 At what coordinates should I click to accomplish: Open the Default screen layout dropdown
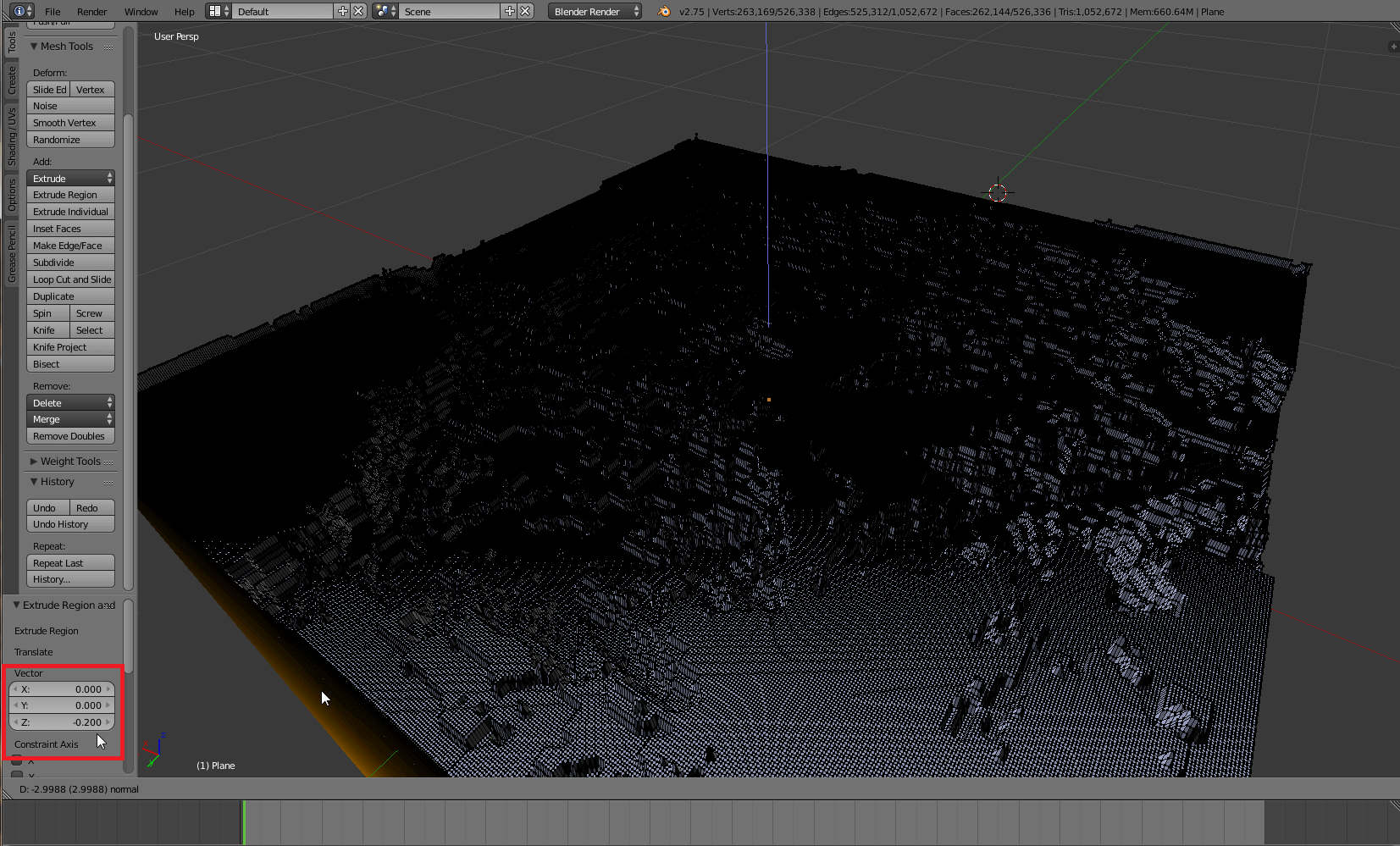pyautogui.click(x=283, y=11)
